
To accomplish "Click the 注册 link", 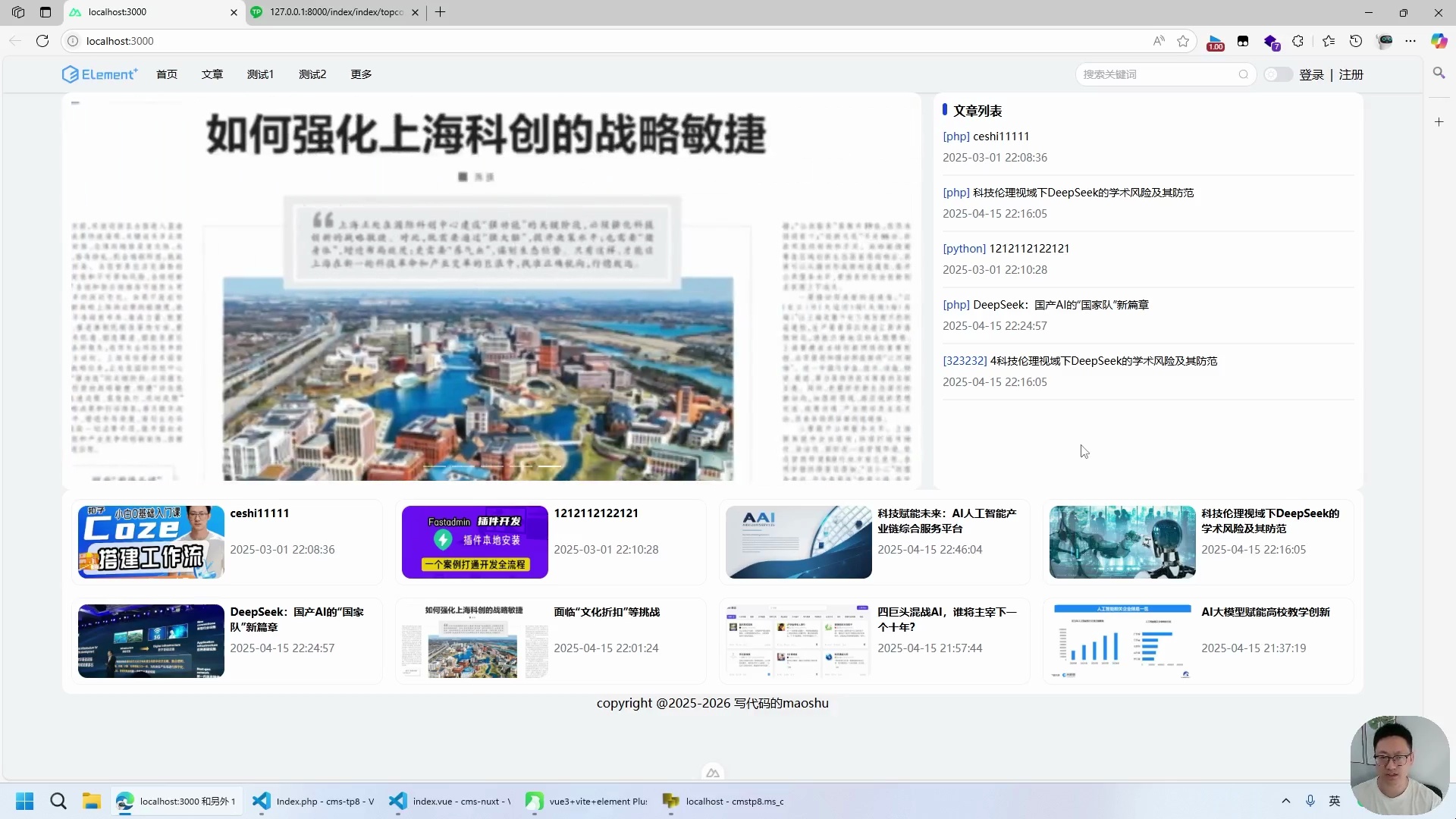I will [x=1351, y=74].
